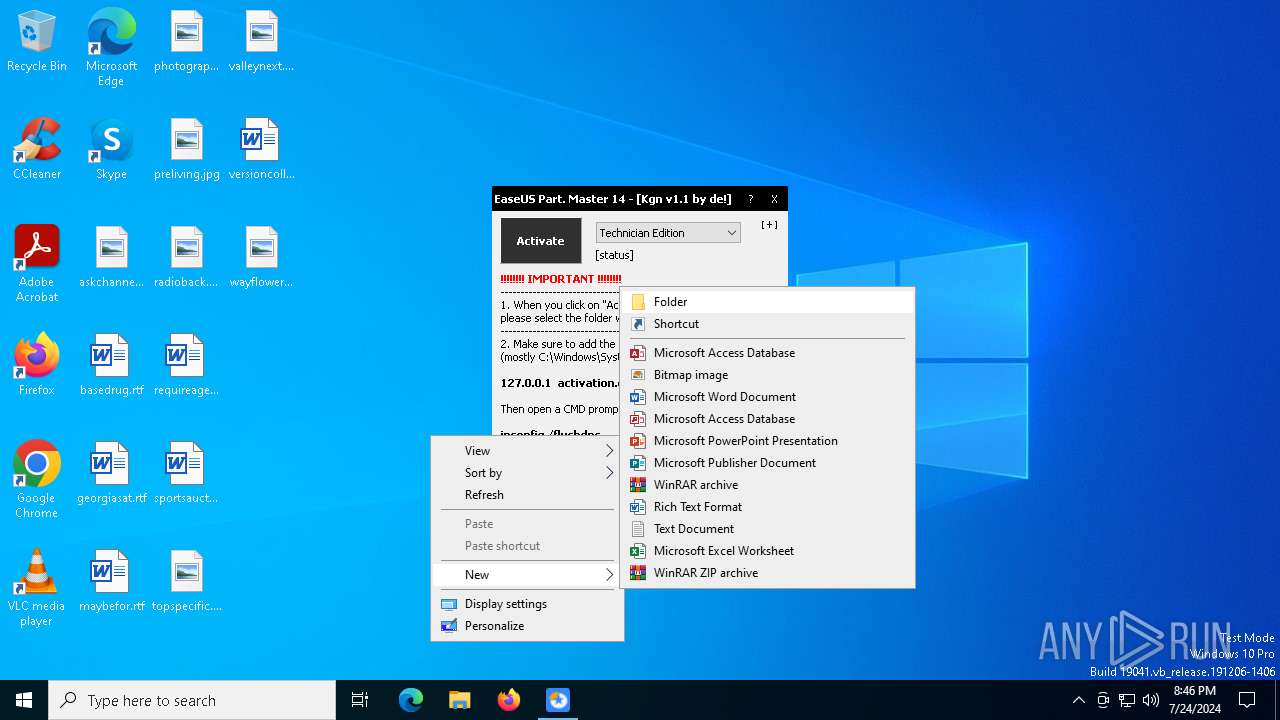Open the Technician Edition dropdown
Viewport: 1280px width, 720px height.
(668, 233)
